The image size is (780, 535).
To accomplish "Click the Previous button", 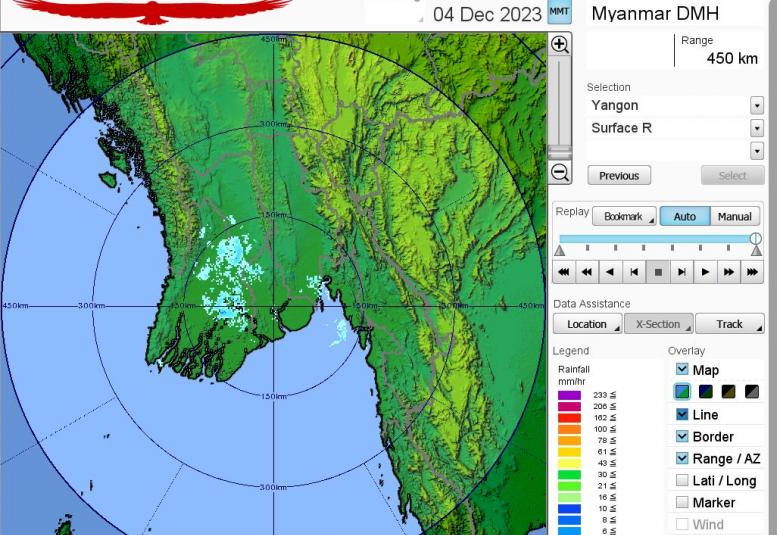I will point(619,176).
